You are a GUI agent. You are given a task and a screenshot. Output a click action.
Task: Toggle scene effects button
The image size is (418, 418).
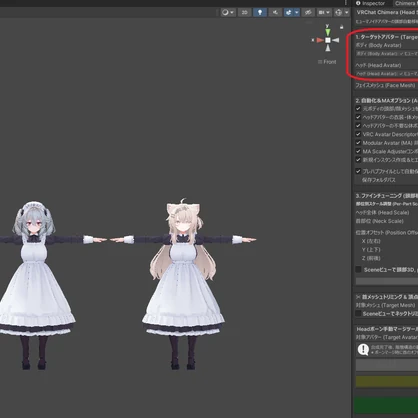(x=288, y=12)
